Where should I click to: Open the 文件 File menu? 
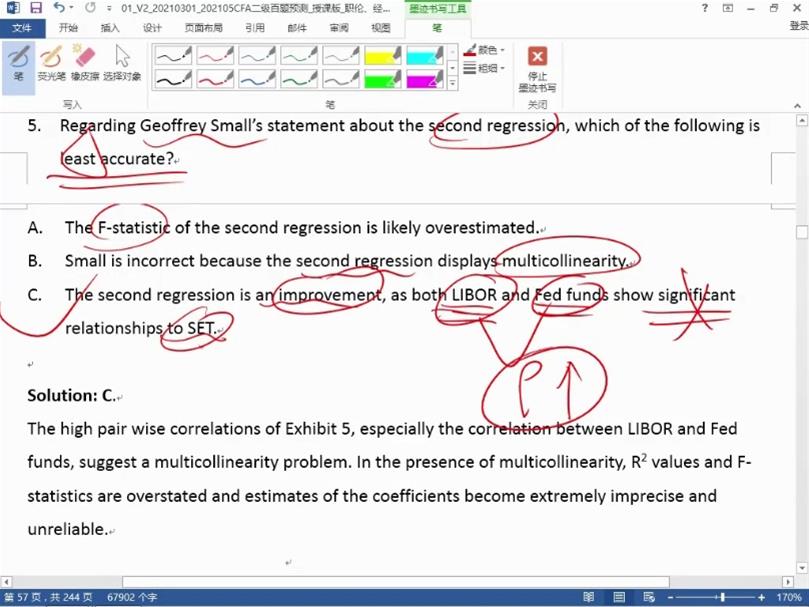[x=22, y=28]
